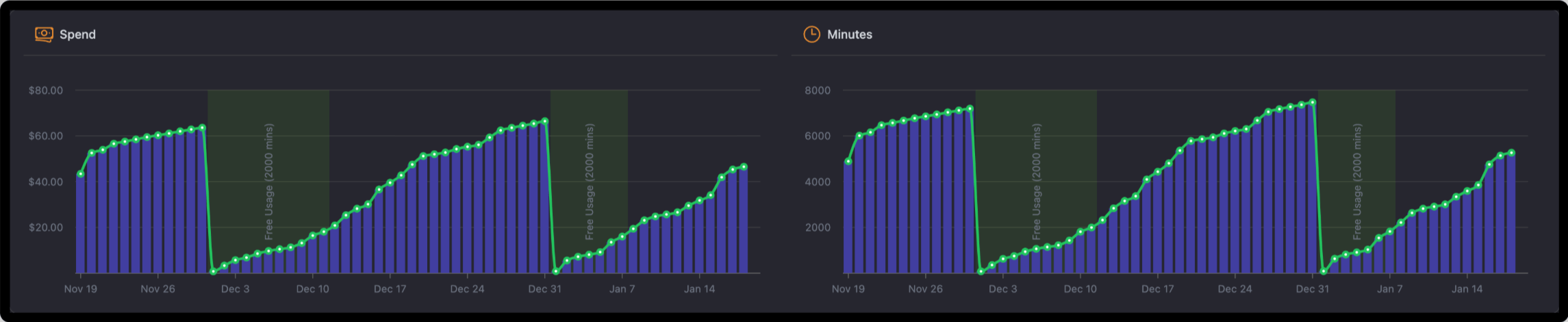Select Spend chart peak point above Dec 31
Image resolution: width=1568 pixels, height=322 pixels.
pos(545,121)
